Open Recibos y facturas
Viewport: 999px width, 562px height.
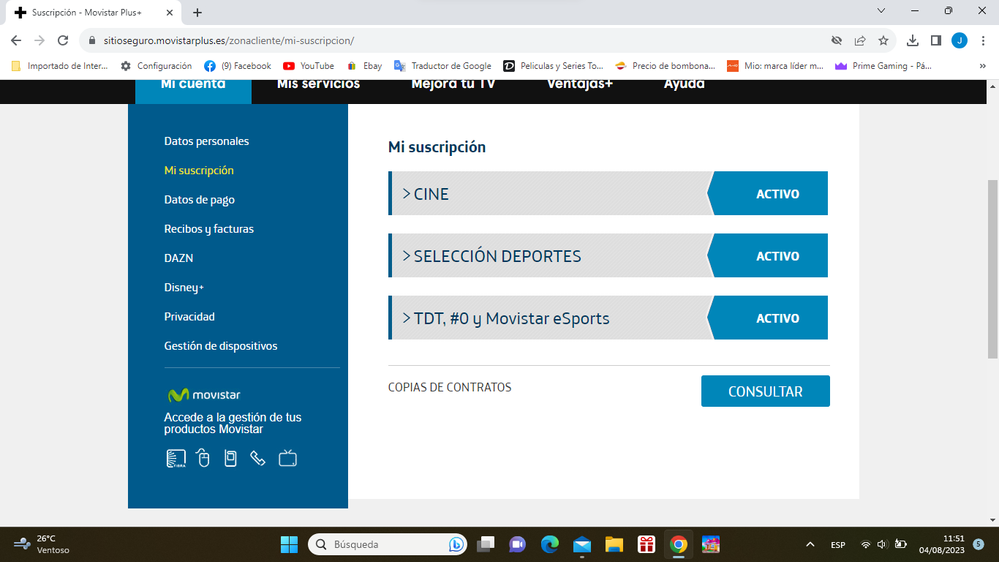click(x=209, y=229)
